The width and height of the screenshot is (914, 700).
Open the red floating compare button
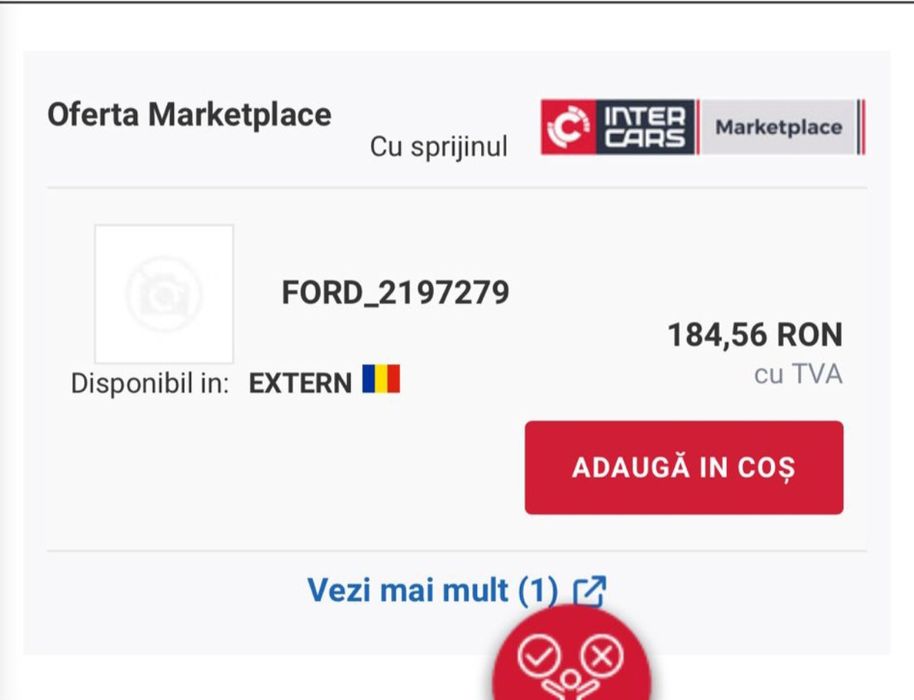click(571, 662)
